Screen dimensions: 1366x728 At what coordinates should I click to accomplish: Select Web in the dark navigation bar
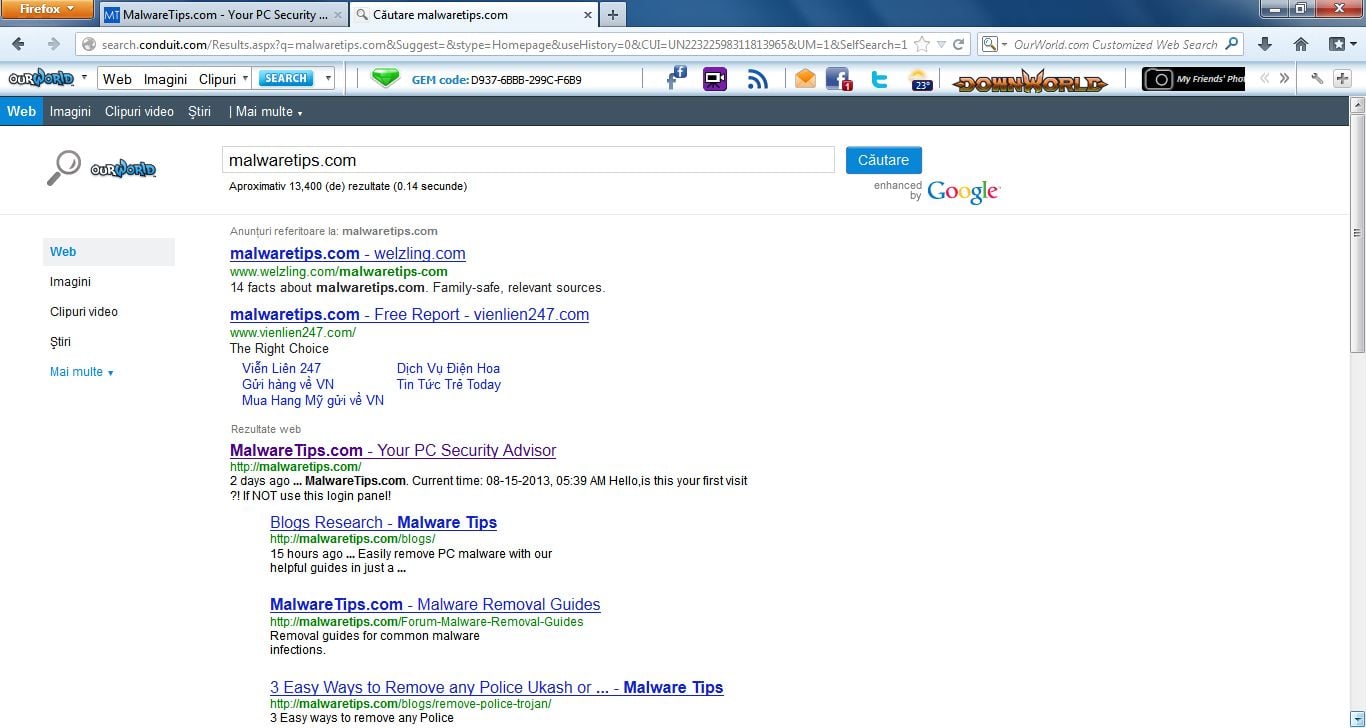[21, 111]
